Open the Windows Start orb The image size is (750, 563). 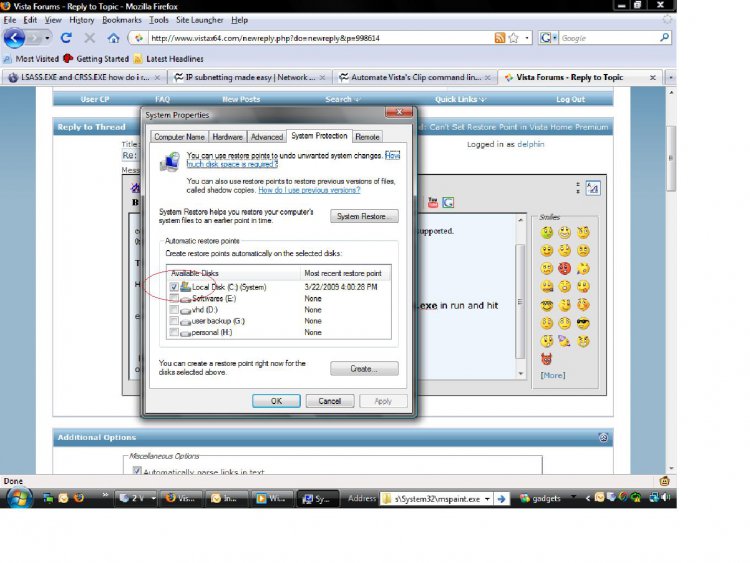tap(19, 498)
